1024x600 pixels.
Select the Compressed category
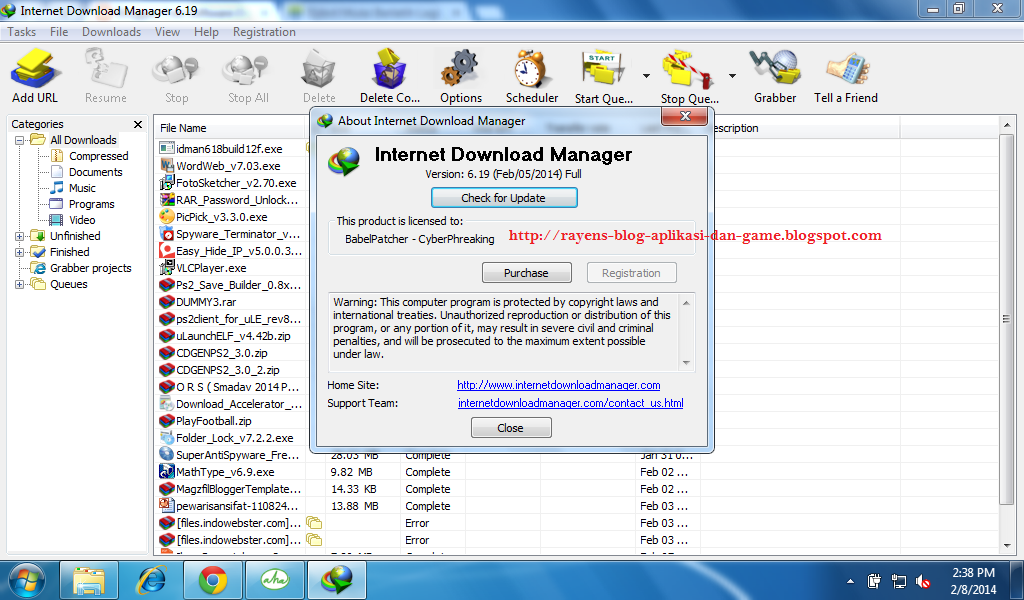pyautogui.click(x=99, y=156)
